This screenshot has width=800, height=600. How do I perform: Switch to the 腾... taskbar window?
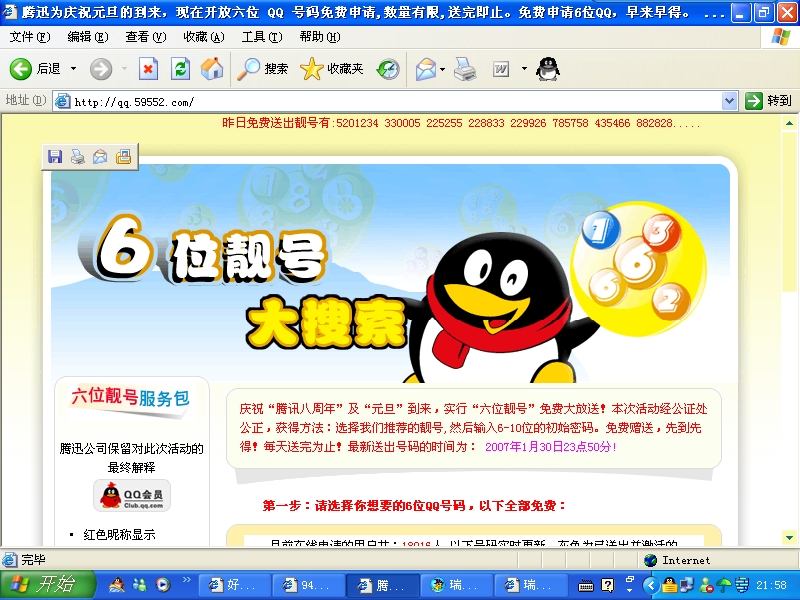coord(383,585)
